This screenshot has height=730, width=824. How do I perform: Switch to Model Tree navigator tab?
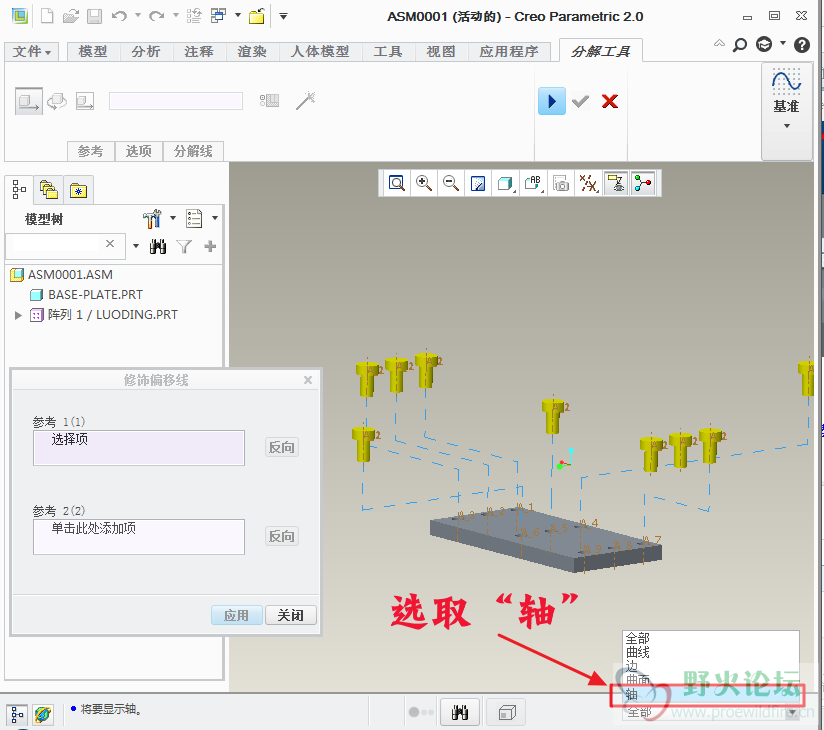tap(19, 189)
